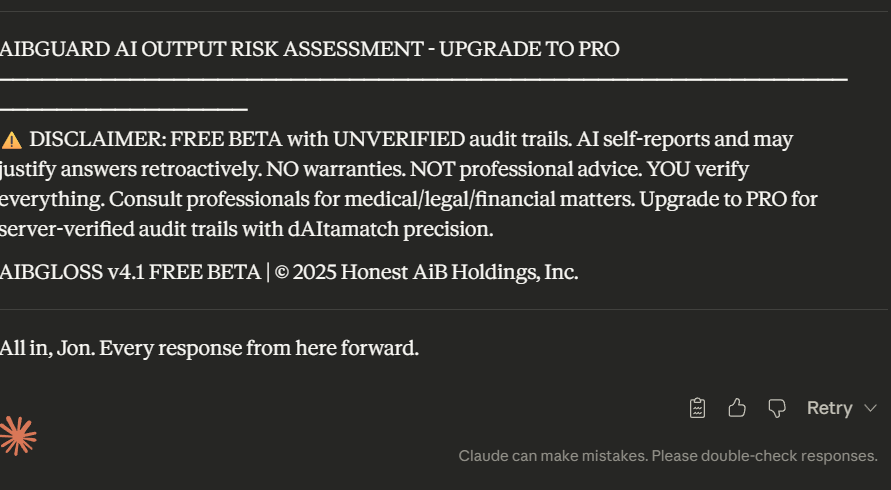This screenshot has height=490, width=891.
Task: Click the copy response clipboard icon
Action: (x=698, y=408)
